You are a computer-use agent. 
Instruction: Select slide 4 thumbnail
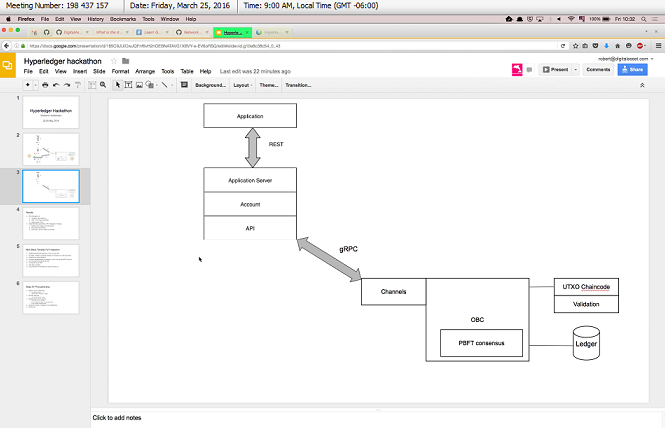tap(51, 224)
